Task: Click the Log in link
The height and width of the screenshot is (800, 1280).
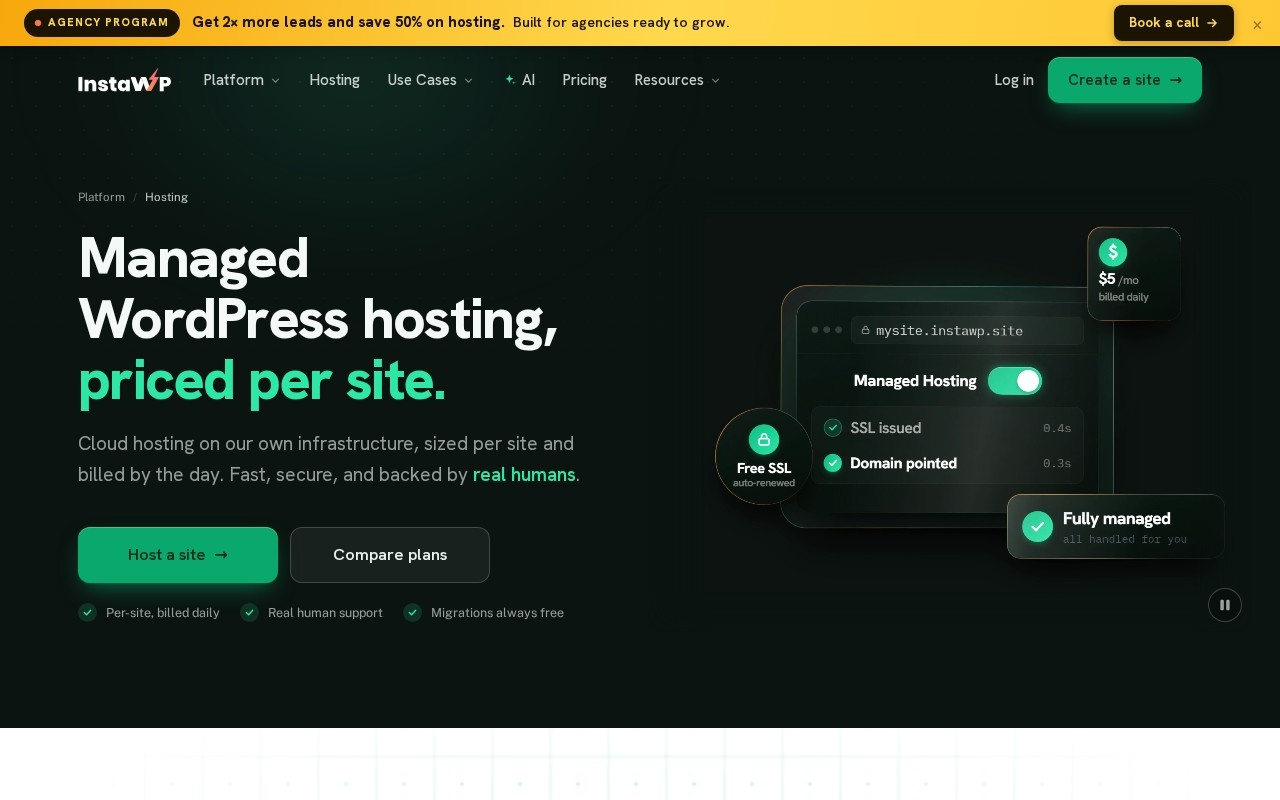Action: 1014,80
